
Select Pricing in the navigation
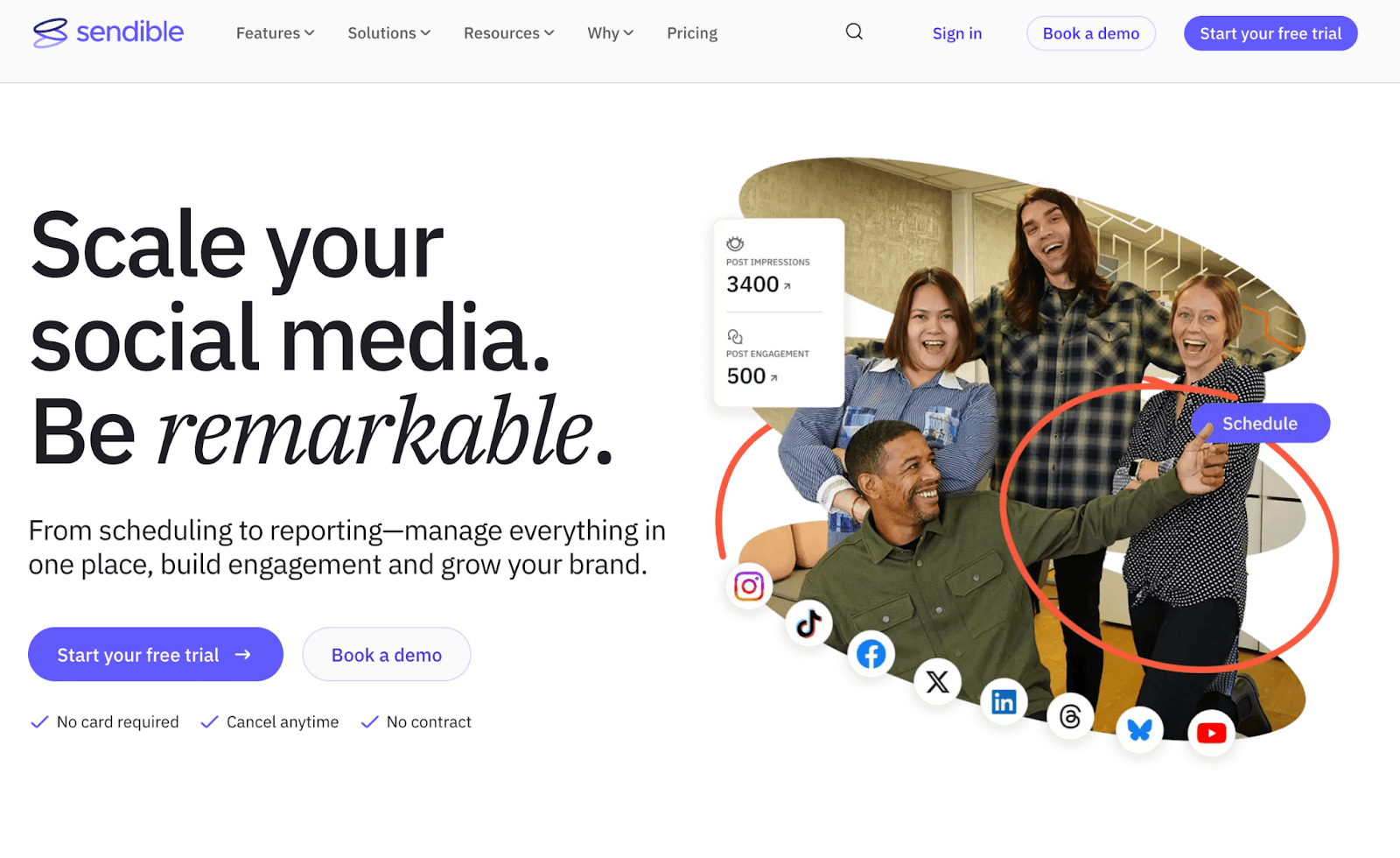pyautogui.click(x=691, y=32)
